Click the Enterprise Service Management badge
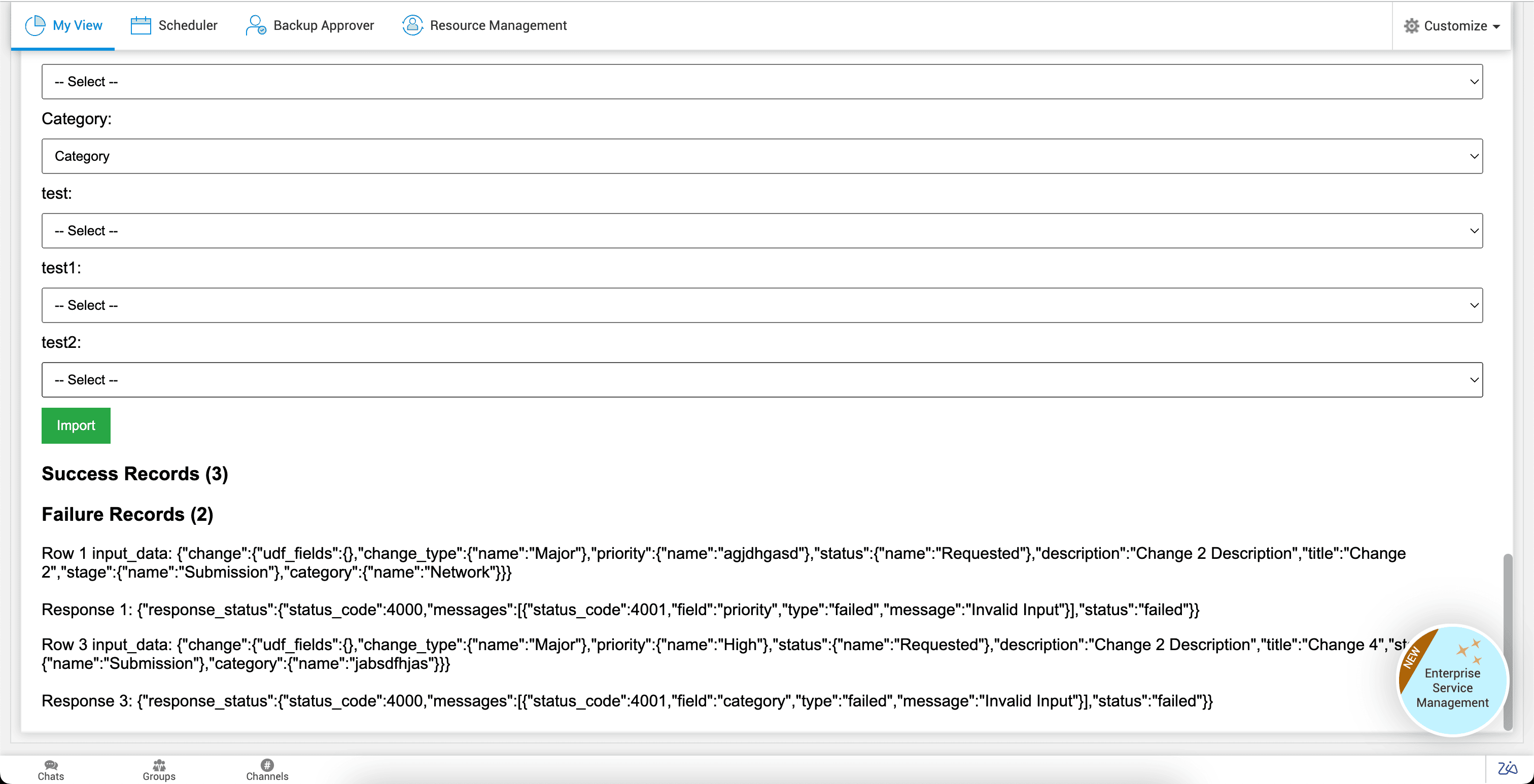The height and width of the screenshot is (784, 1534). pyautogui.click(x=1452, y=681)
